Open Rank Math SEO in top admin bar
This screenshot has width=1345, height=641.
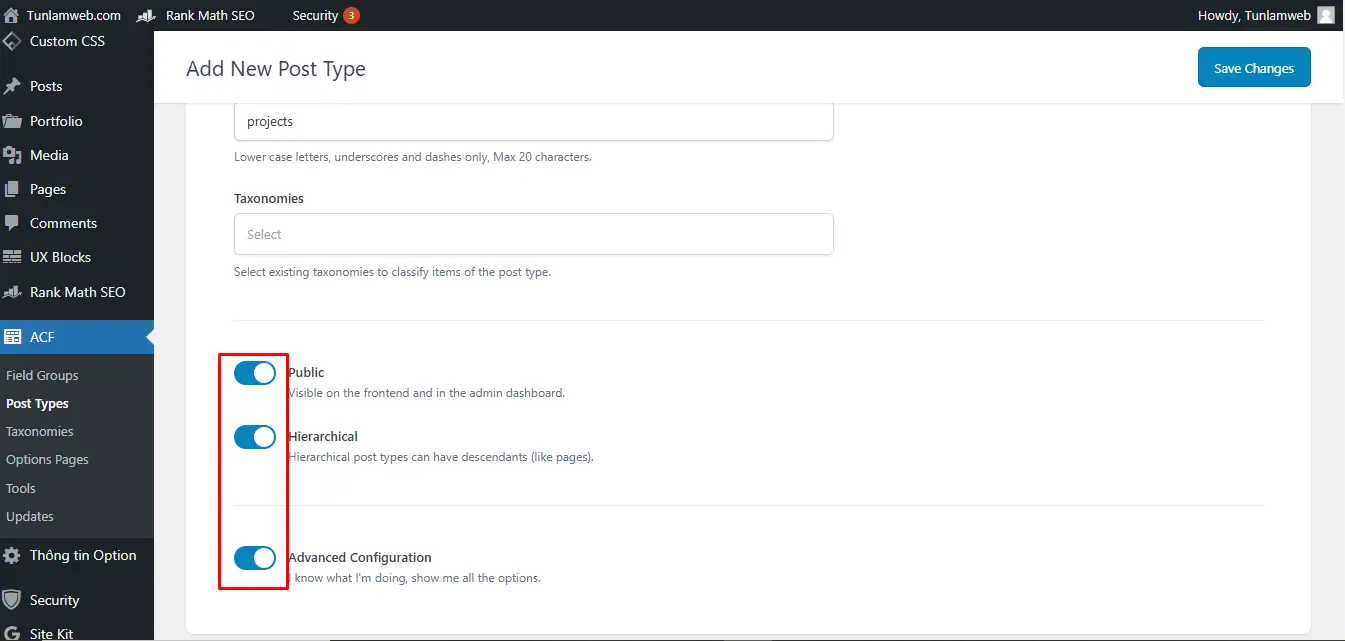(x=210, y=15)
